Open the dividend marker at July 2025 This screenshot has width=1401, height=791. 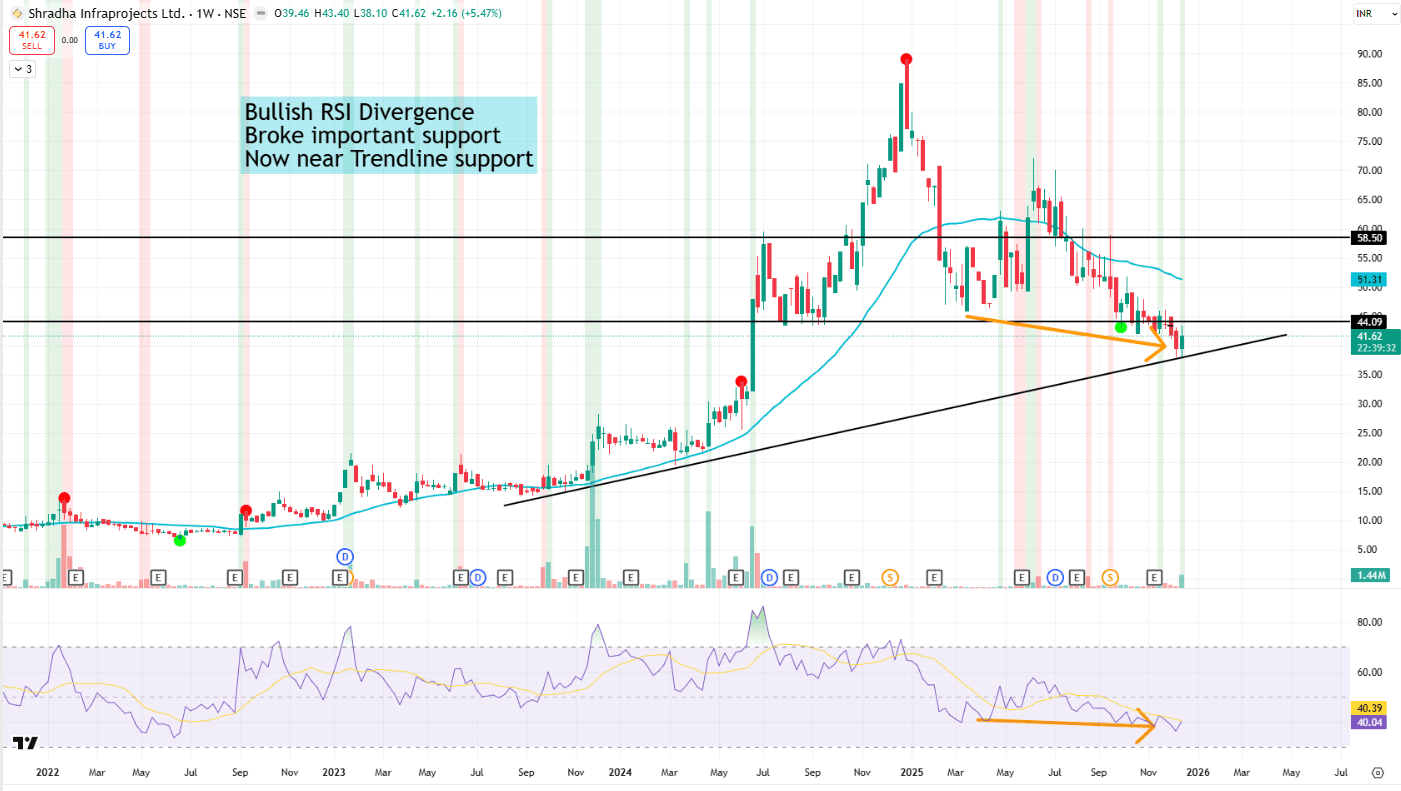[x=1055, y=577]
